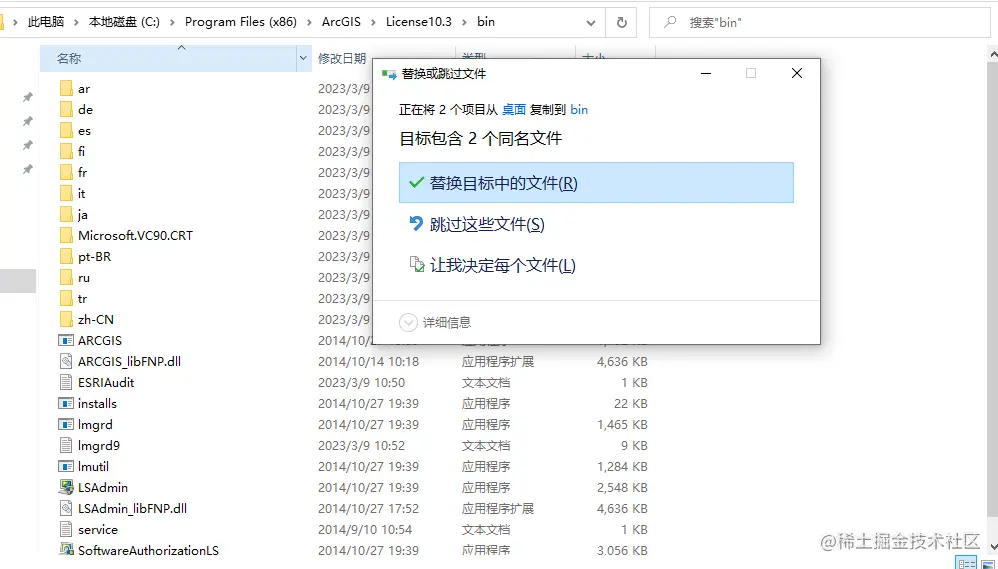
Task: Switch to details view icon
Action: tap(966, 563)
